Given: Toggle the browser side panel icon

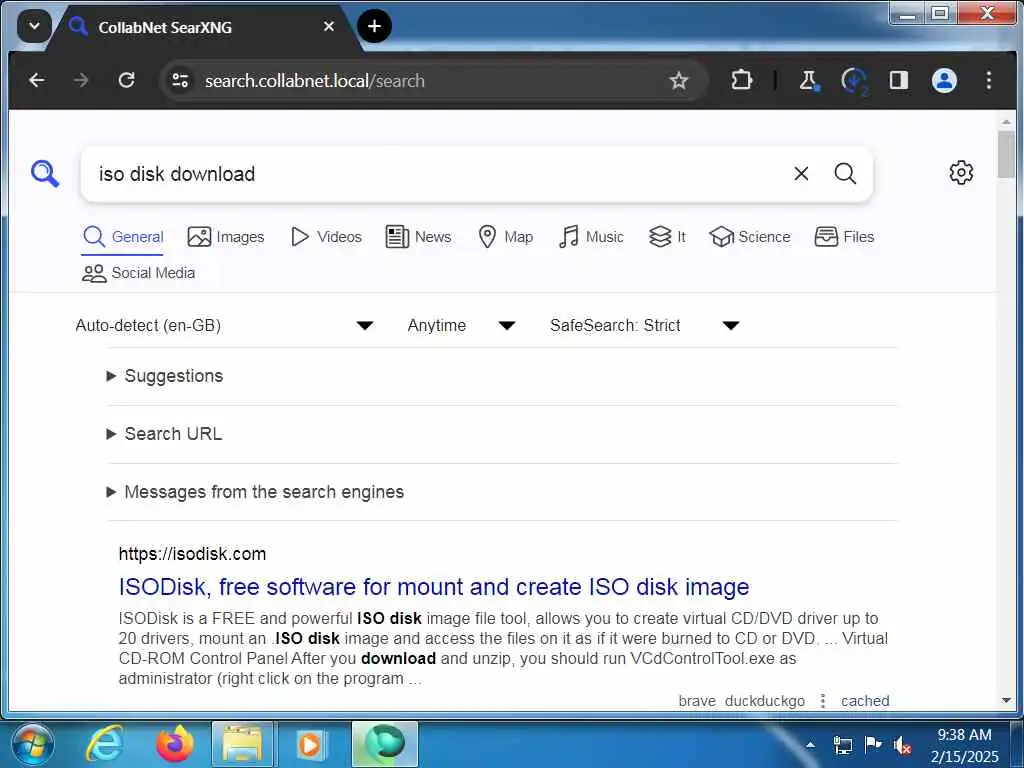Looking at the screenshot, I should pos(899,80).
